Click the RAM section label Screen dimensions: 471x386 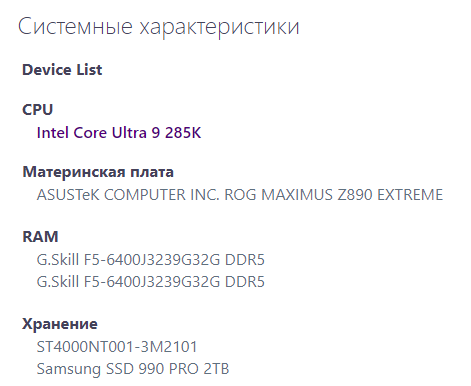[40, 237]
